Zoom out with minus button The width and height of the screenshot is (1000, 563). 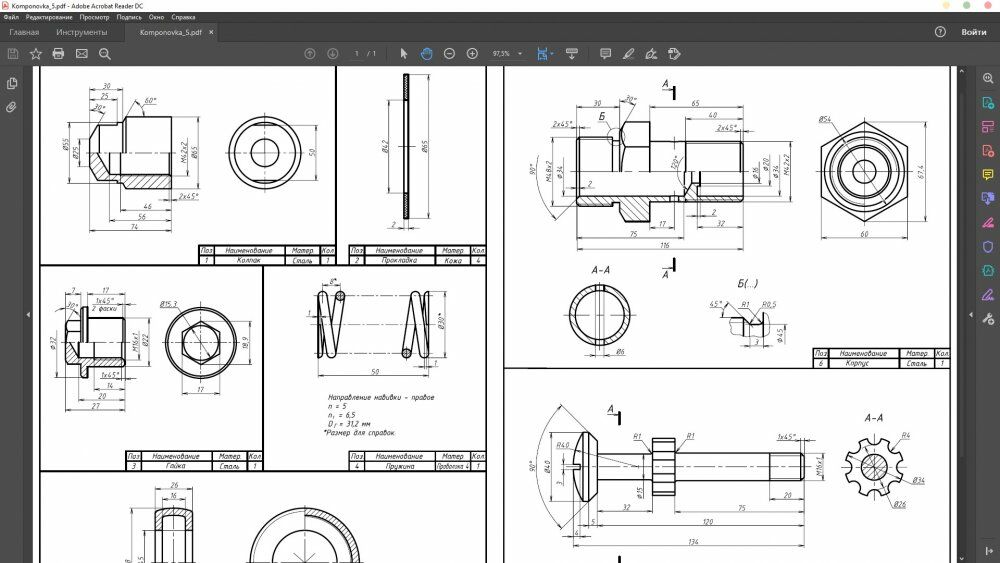[450, 54]
